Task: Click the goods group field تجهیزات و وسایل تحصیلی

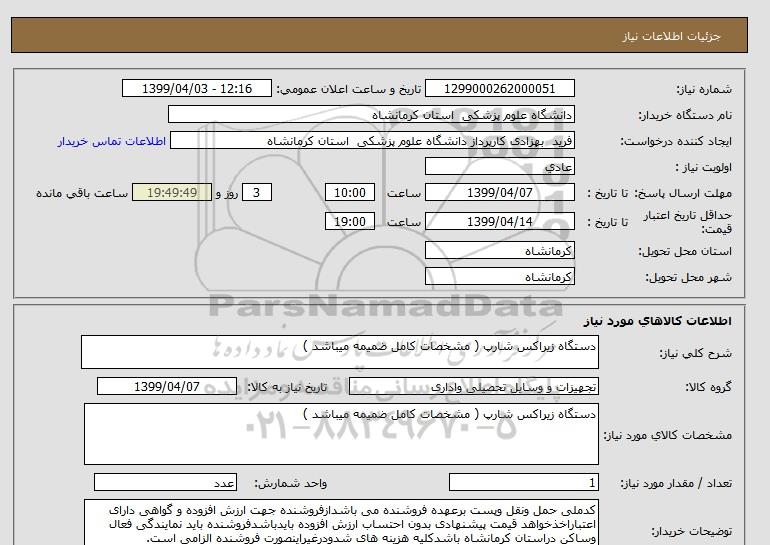Action: 473,387
